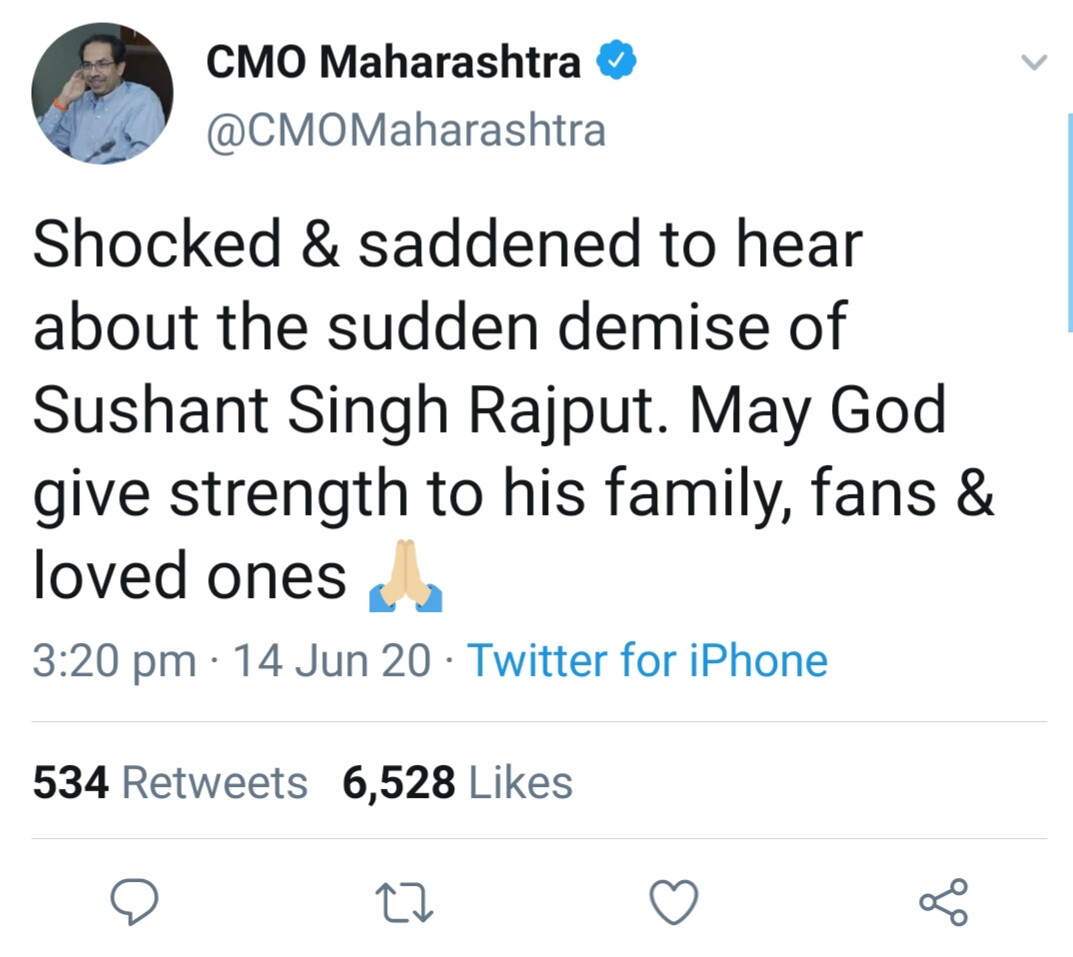Click the folded hands emoji
The image size is (1073, 957).
(405, 577)
